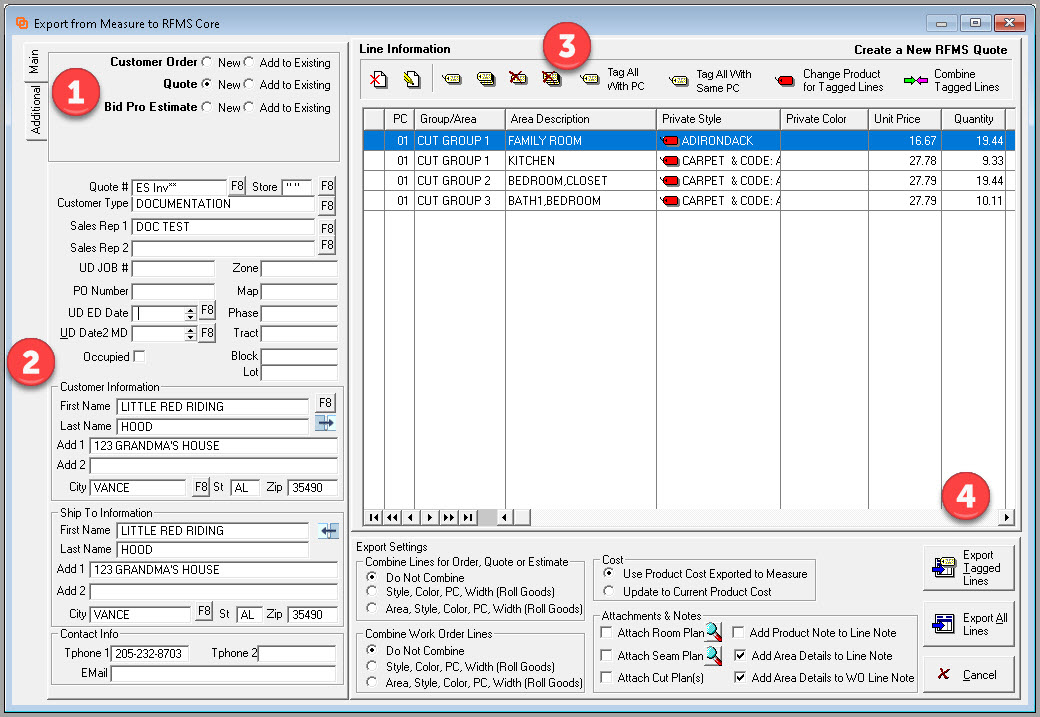Open F8 lookup for Quote #
Image resolution: width=1040 pixels, height=717 pixels.
[237, 186]
